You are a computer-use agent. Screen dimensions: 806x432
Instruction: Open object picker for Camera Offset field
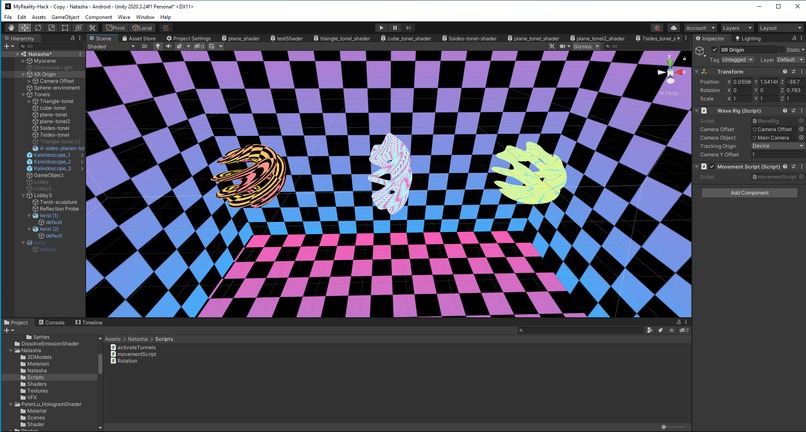(801, 130)
